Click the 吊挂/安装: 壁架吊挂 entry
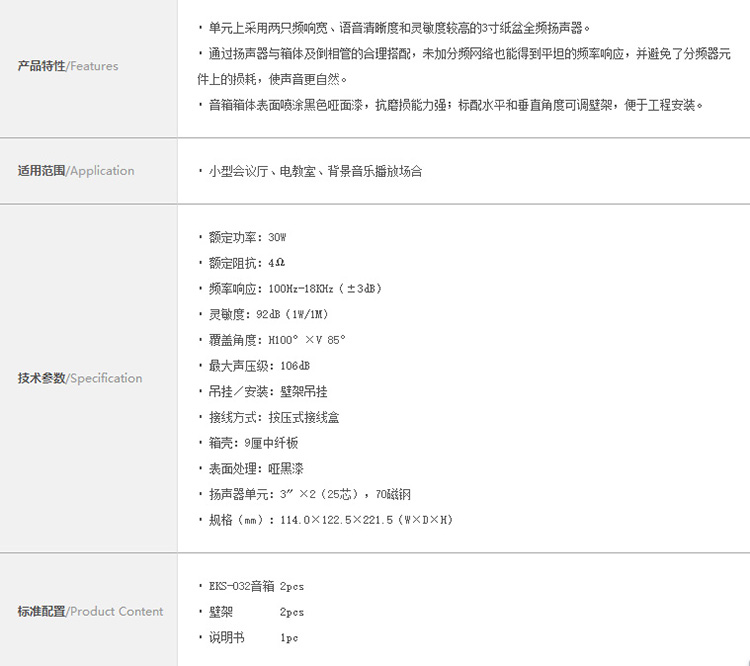The width and height of the screenshot is (750, 666). pyautogui.click(x=267, y=391)
